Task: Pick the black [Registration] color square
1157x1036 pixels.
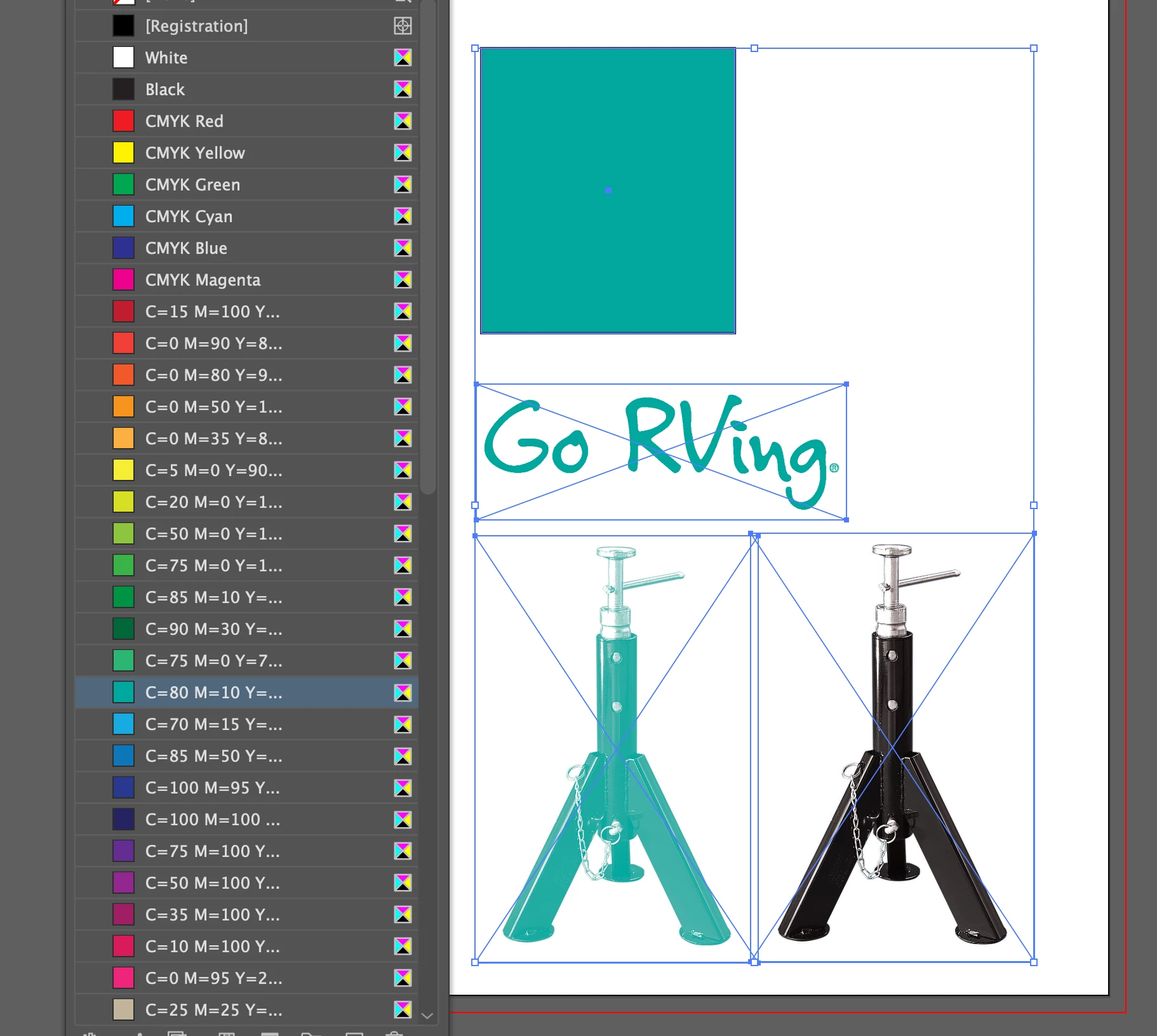Action: tap(123, 26)
